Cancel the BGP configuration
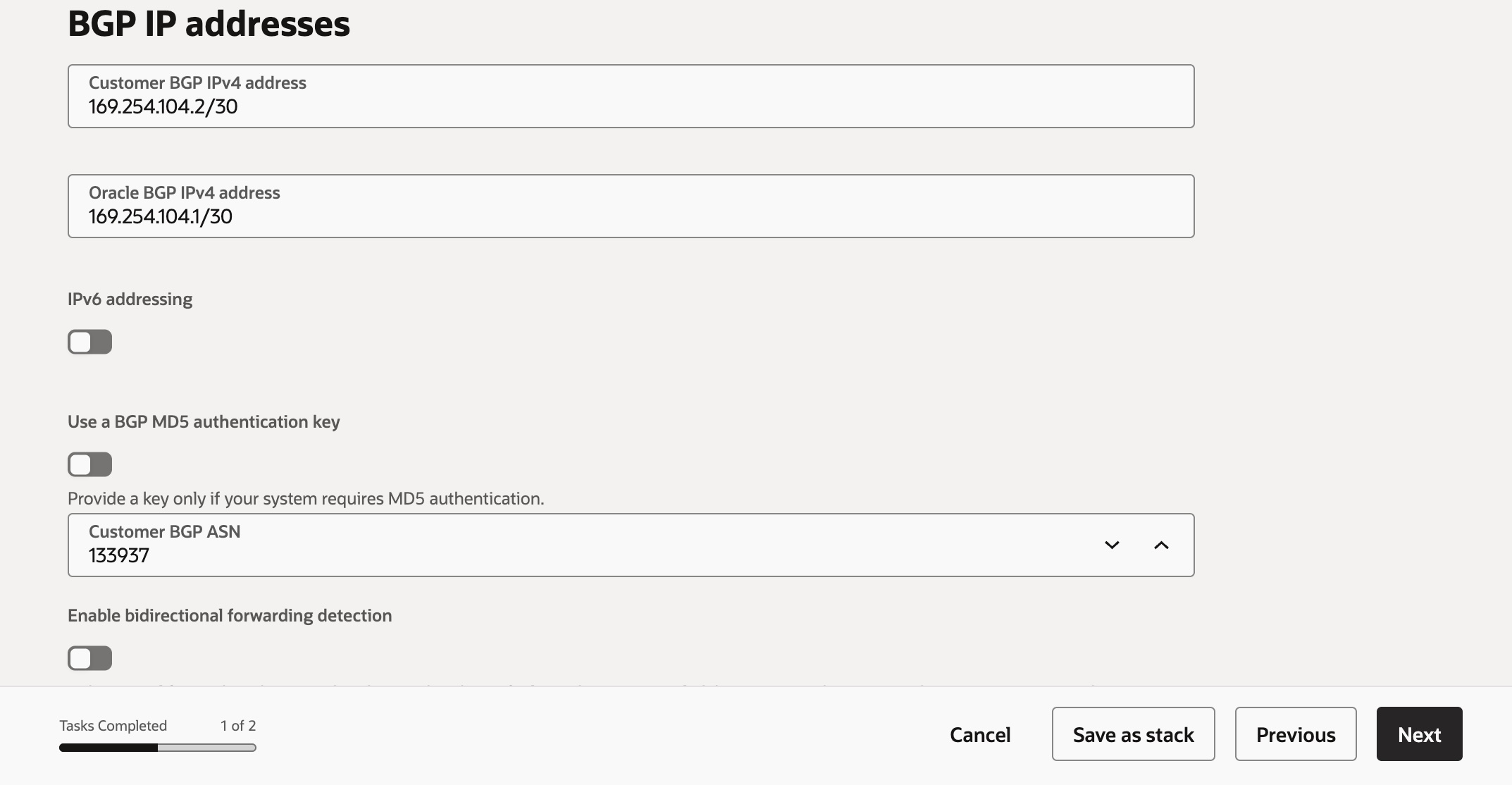Viewport: 1512px width, 785px height. 979,734
